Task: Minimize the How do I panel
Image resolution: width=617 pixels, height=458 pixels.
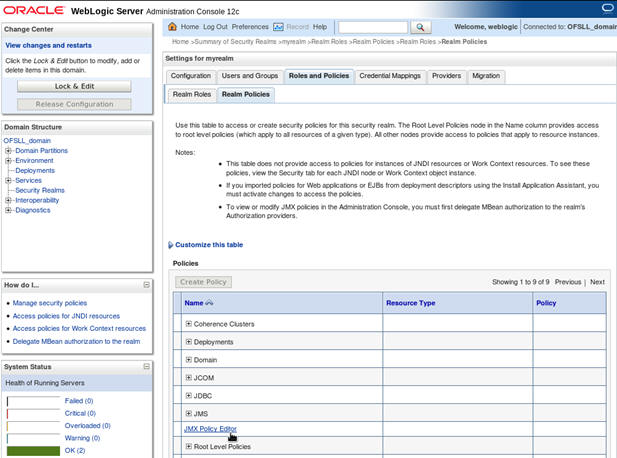Action: (146, 284)
